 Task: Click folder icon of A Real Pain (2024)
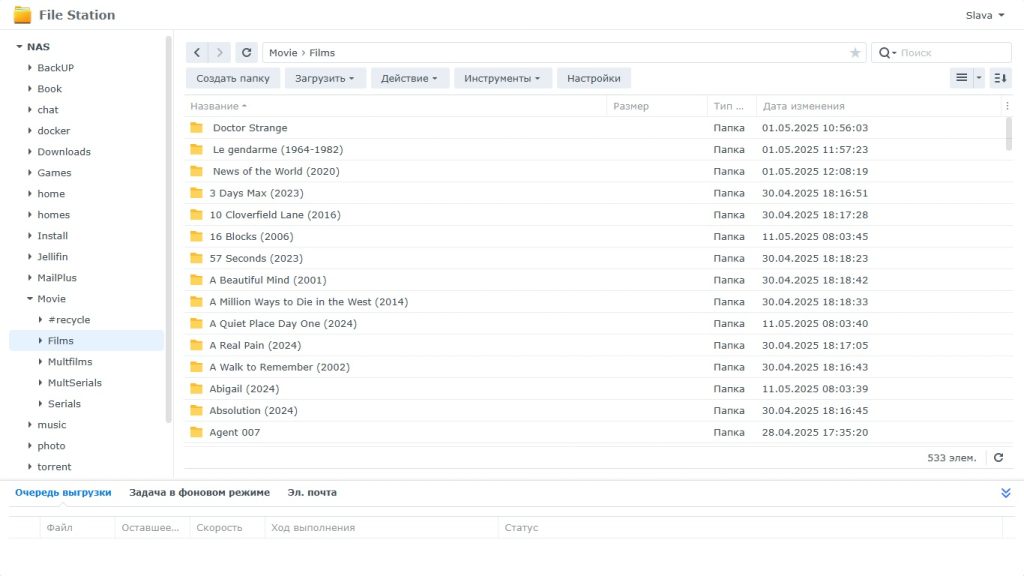click(x=197, y=345)
